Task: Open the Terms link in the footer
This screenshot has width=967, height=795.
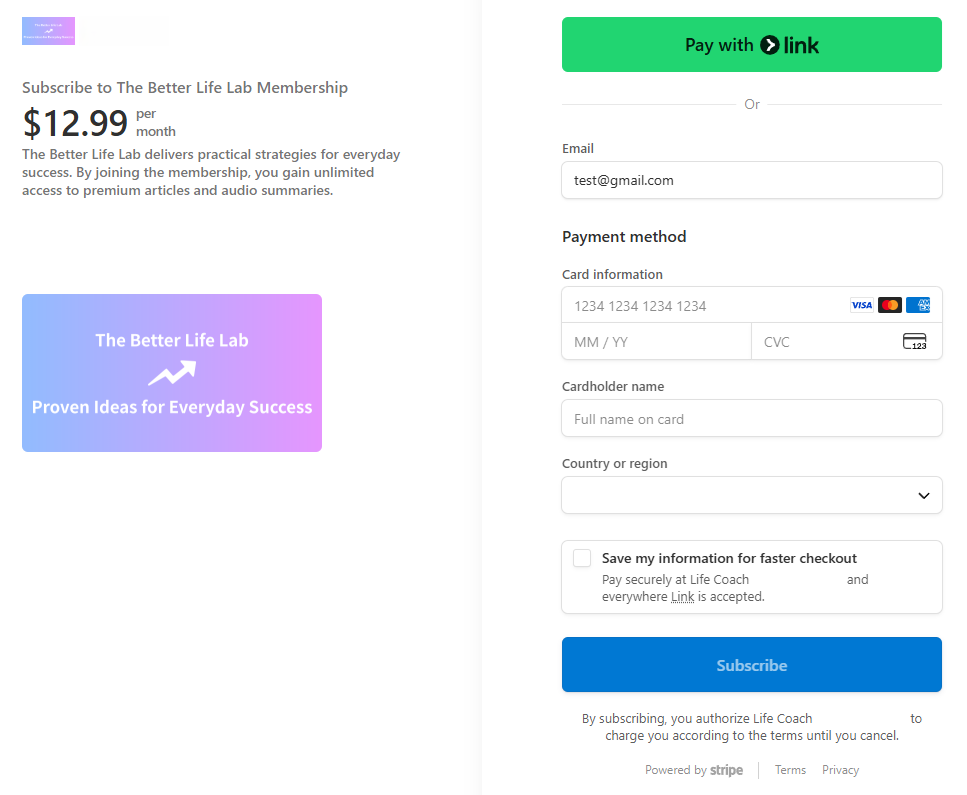Action: pos(790,770)
